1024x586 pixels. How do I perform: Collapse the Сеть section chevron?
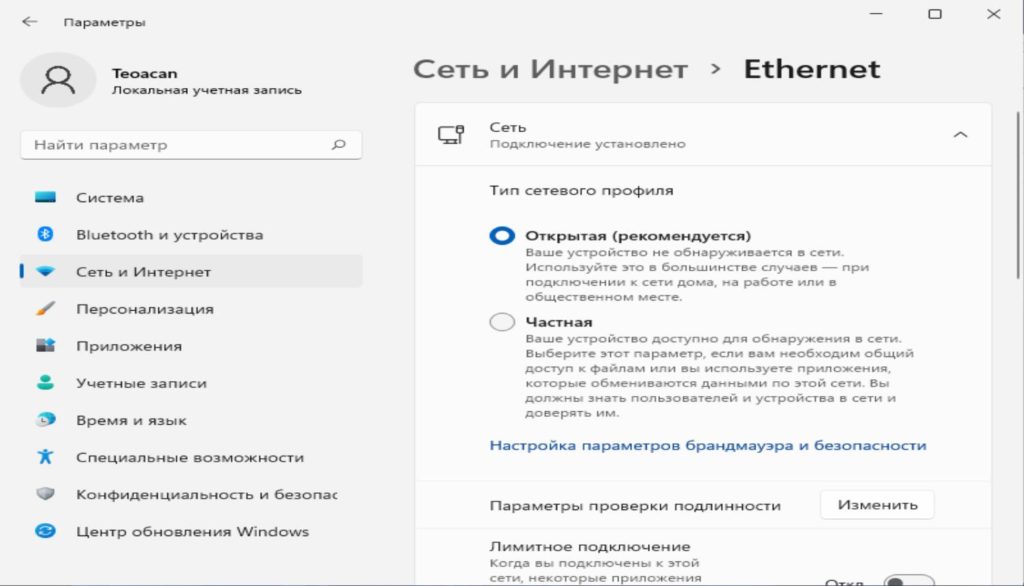click(960, 135)
